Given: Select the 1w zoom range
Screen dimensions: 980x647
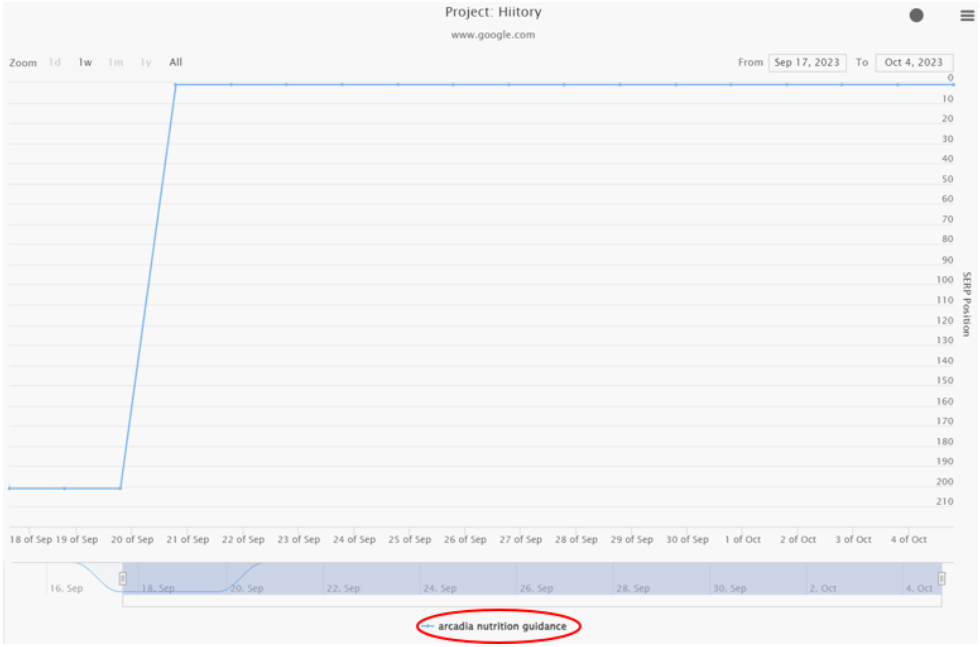Looking at the screenshot, I should (86, 62).
